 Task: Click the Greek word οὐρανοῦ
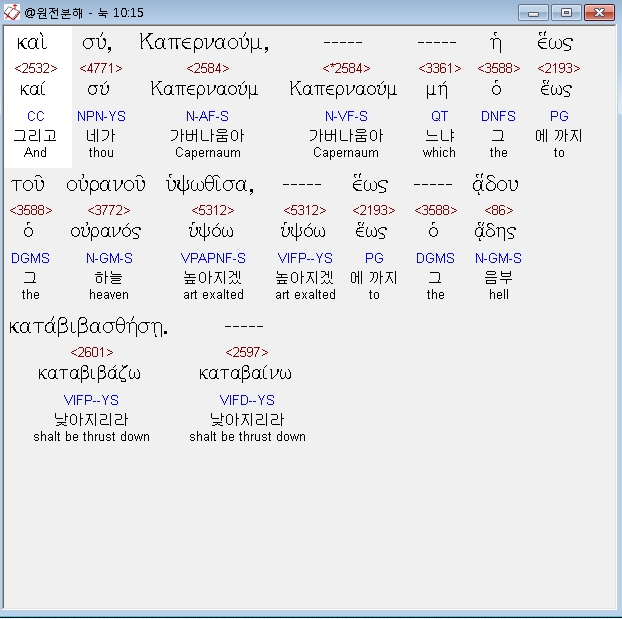pyautogui.click(x=106, y=185)
